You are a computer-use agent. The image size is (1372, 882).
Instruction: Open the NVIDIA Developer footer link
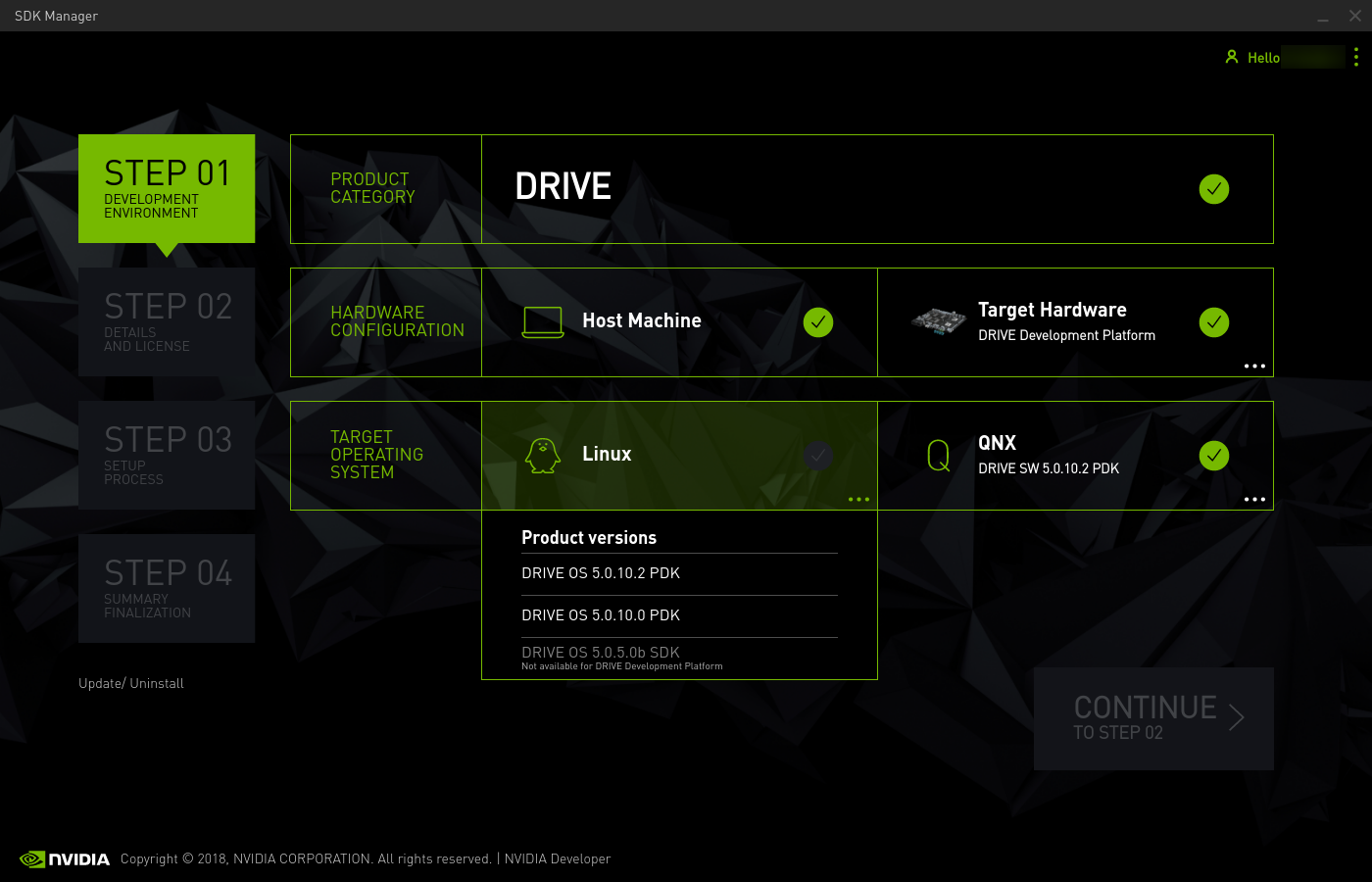[557, 859]
